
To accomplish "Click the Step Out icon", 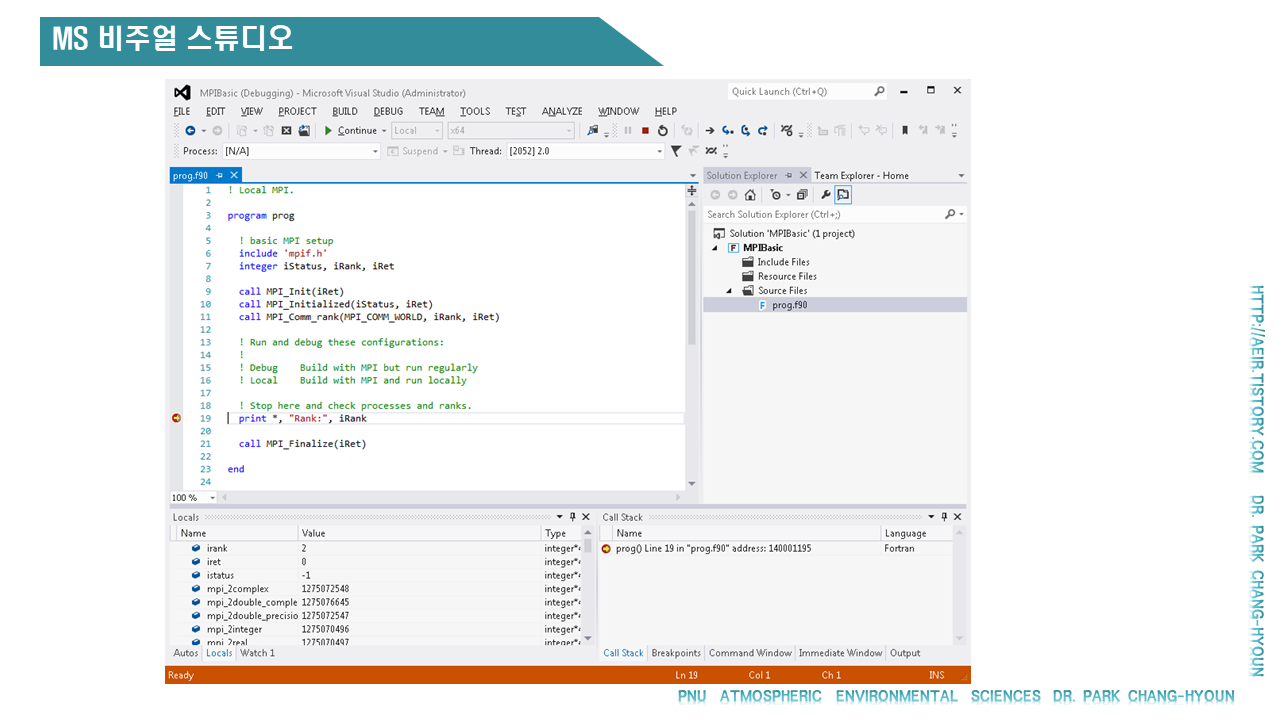I will [762, 130].
